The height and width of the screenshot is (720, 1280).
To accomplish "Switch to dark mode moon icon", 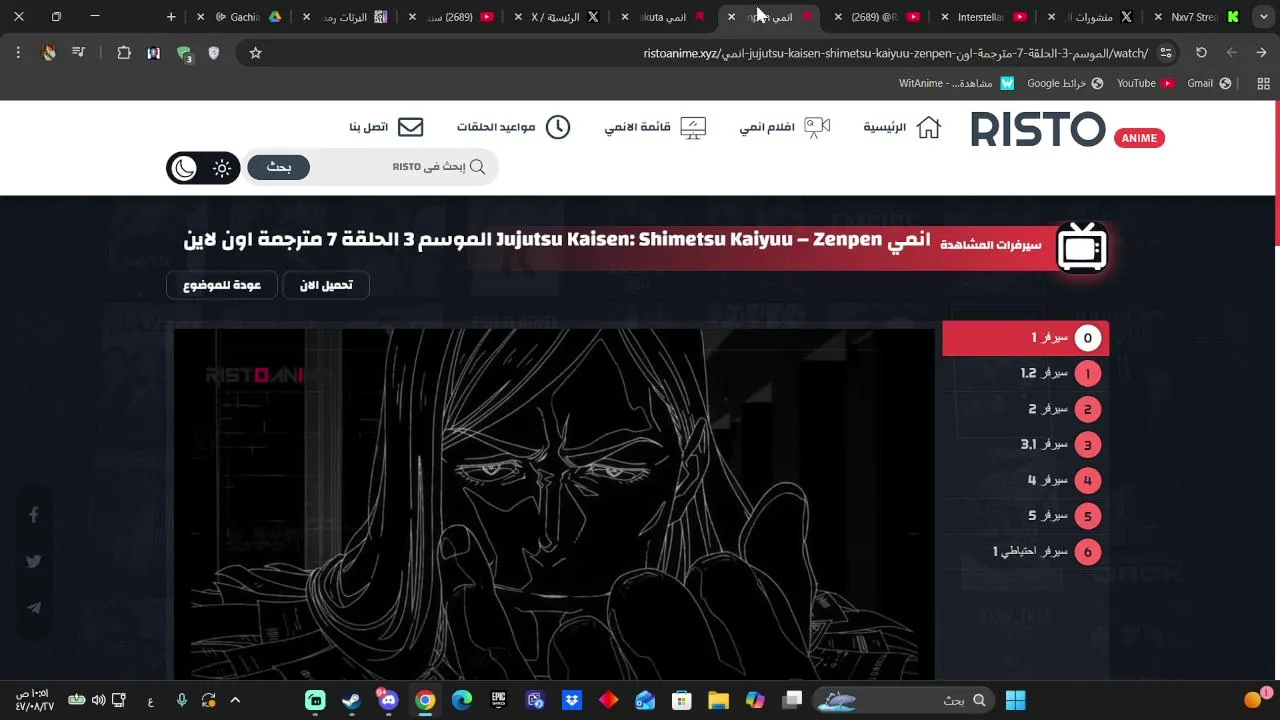I will click(x=185, y=168).
